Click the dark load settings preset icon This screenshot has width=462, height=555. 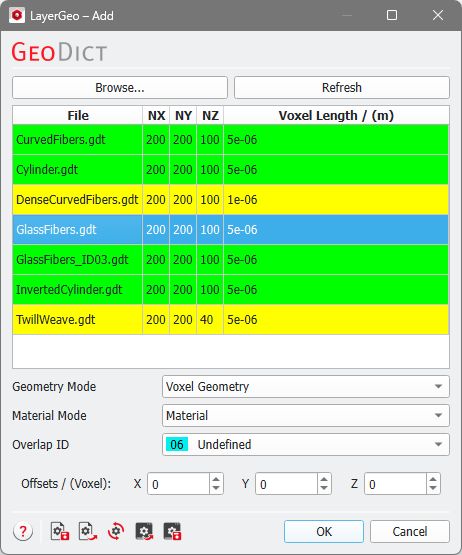[x=144, y=531]
